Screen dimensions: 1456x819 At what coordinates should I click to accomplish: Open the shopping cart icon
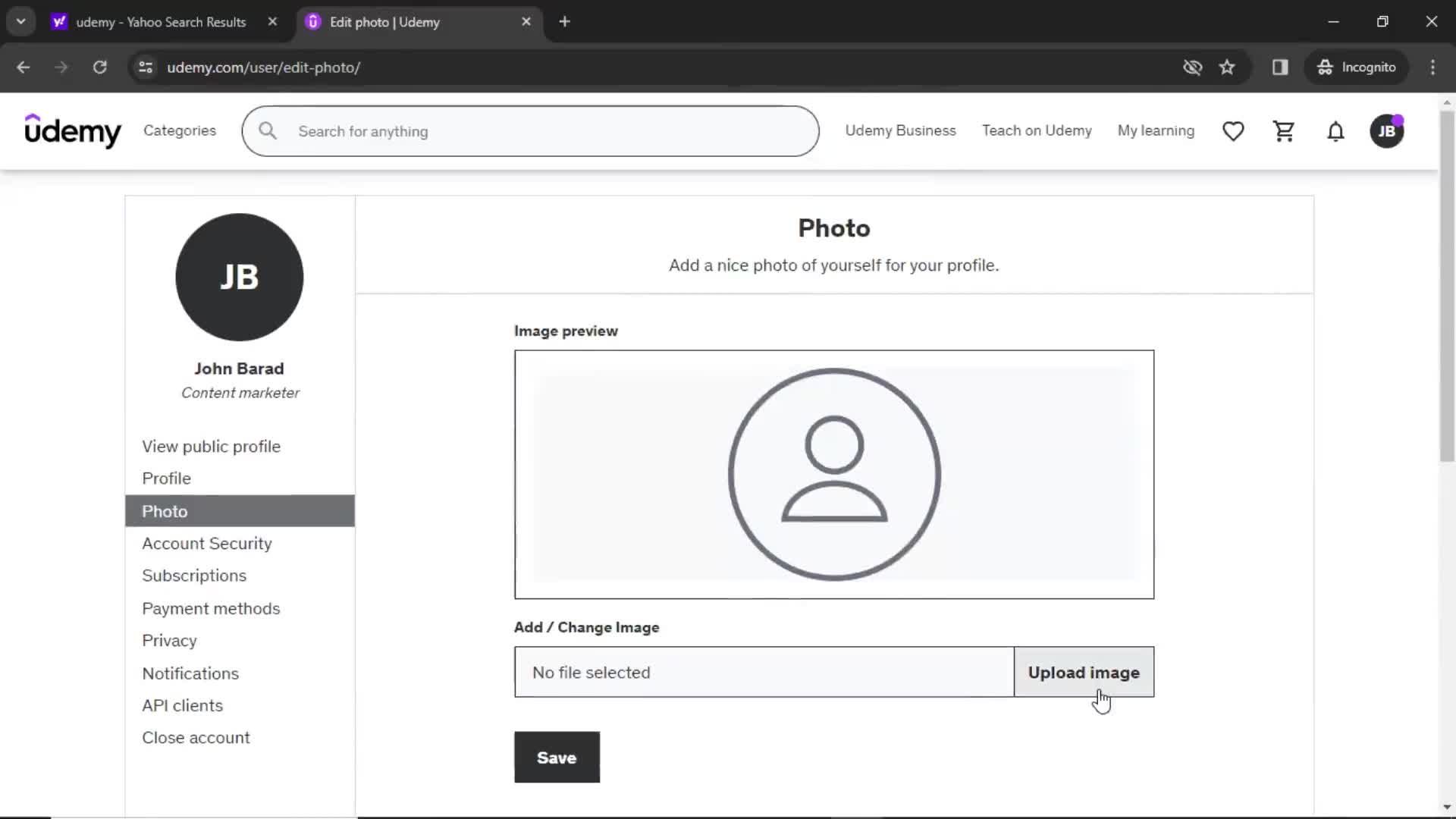[x=1284, y=131]
